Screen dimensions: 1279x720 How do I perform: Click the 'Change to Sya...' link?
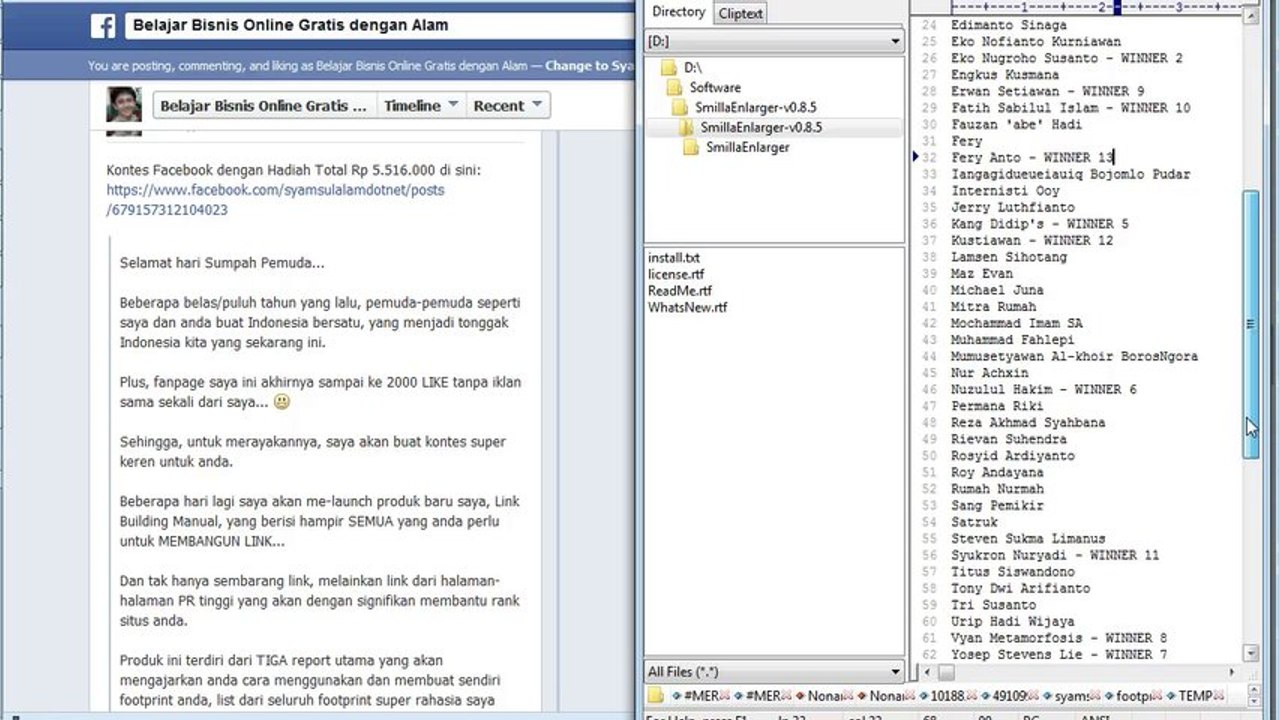click(589, 66)
